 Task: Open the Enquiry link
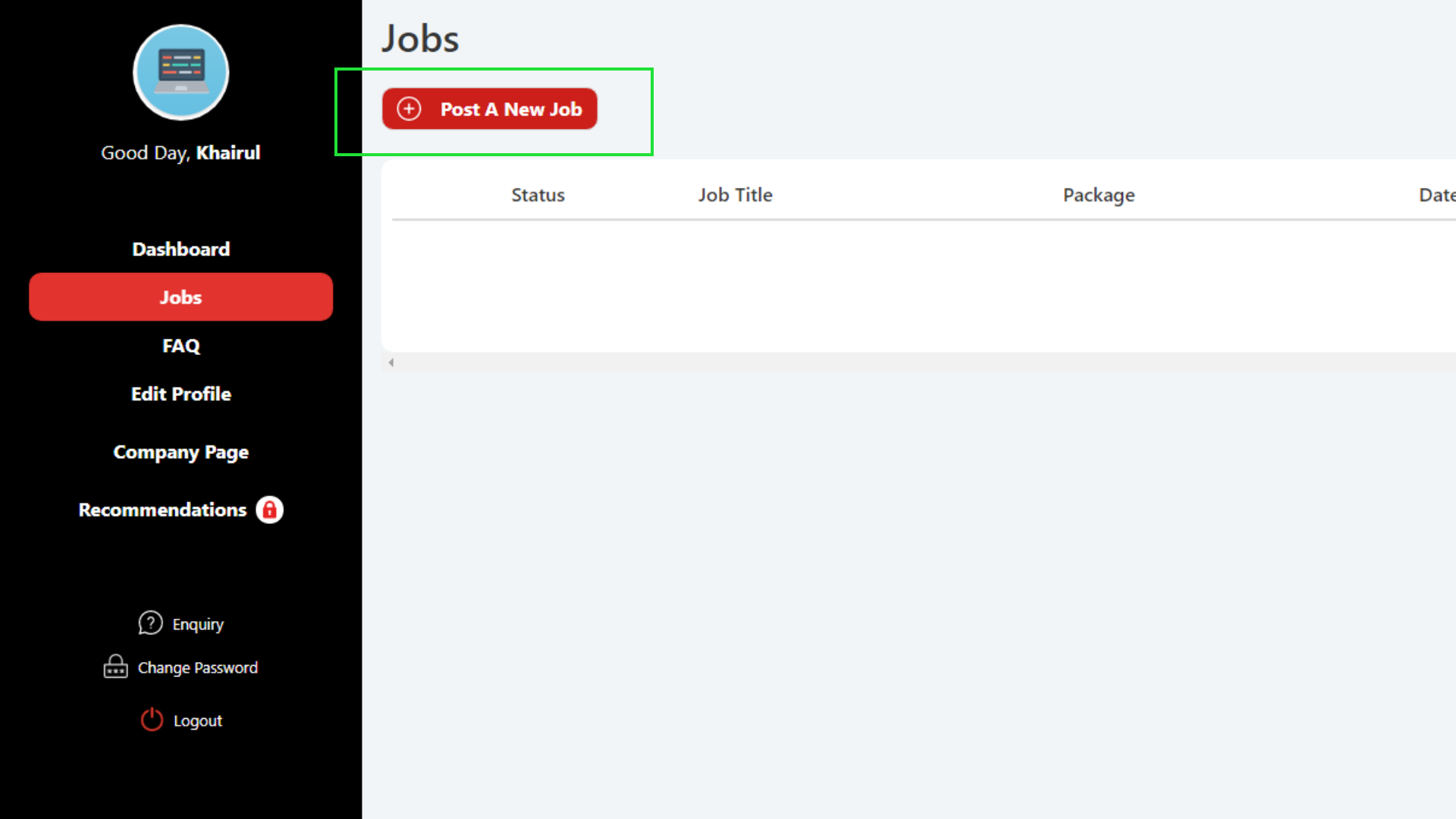click(x=198, y=624)
